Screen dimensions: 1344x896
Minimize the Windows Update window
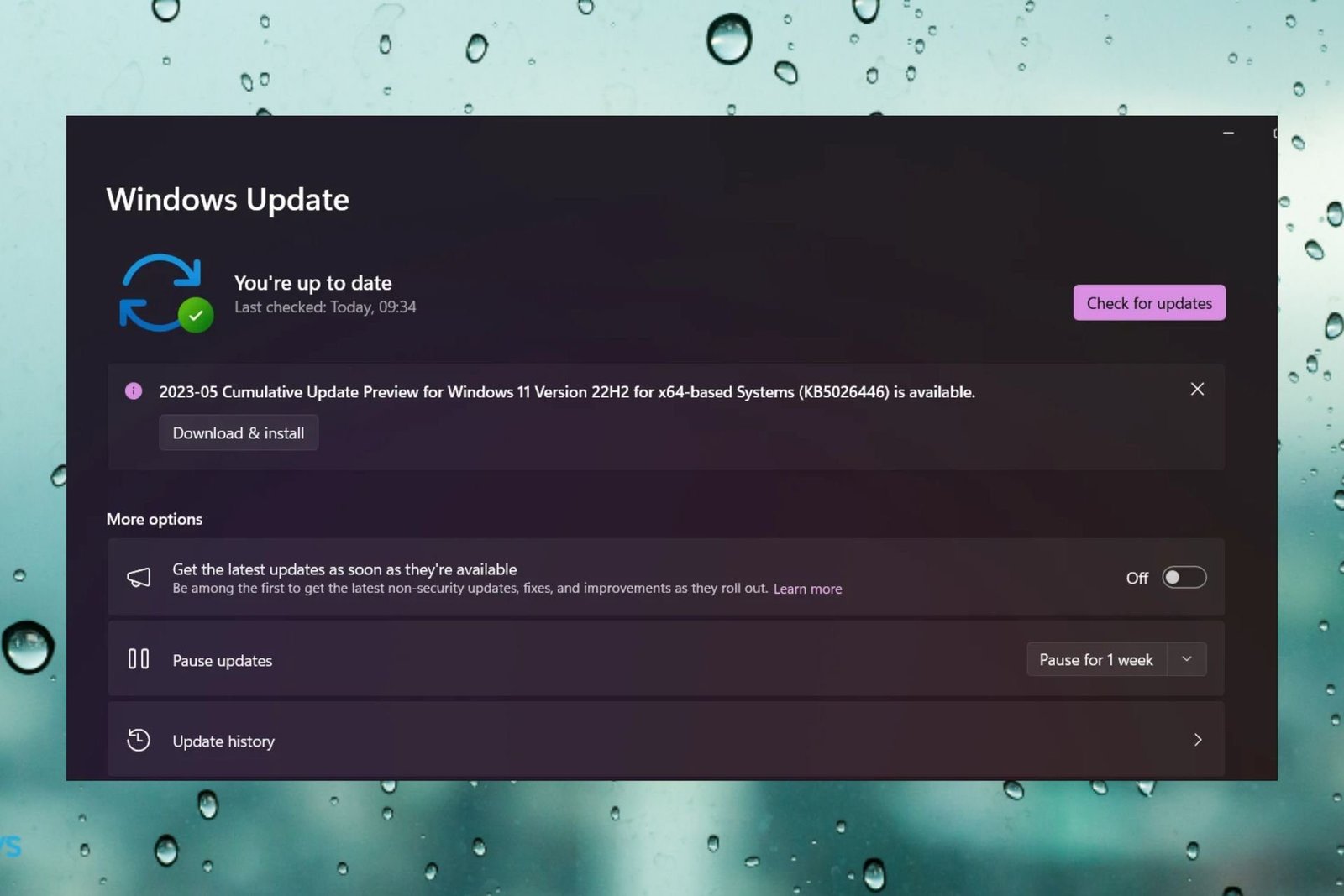click(1228, 133)
